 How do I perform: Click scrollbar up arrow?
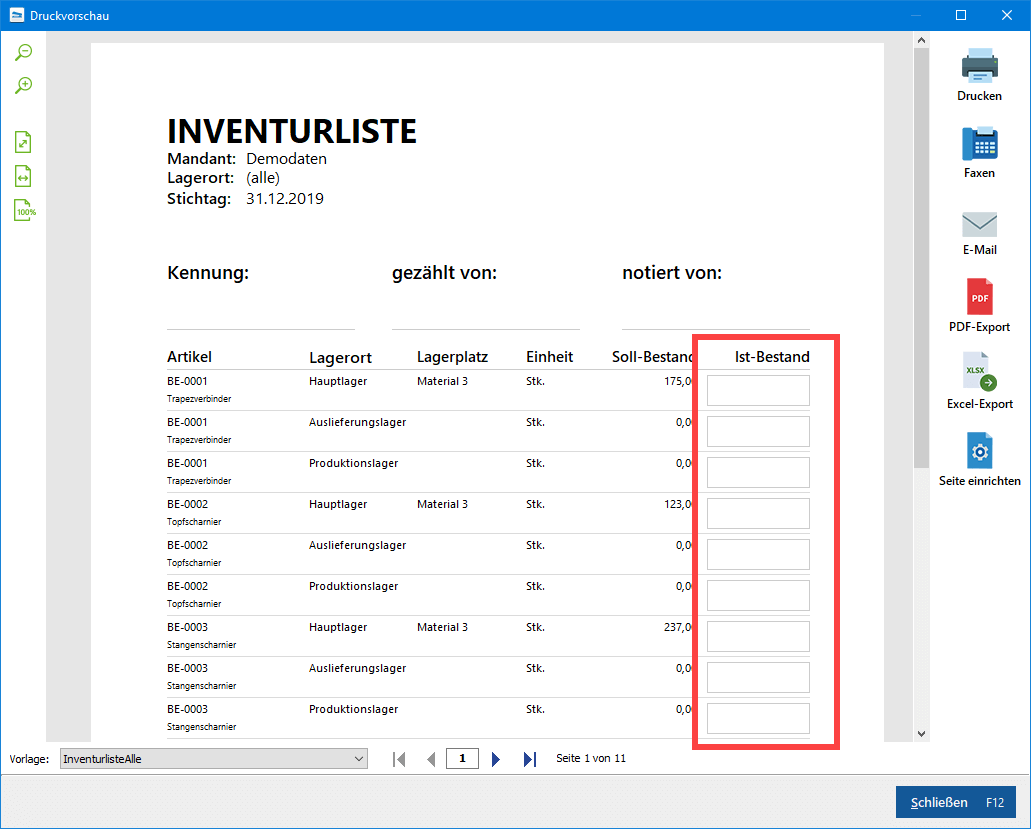[921, 40]
